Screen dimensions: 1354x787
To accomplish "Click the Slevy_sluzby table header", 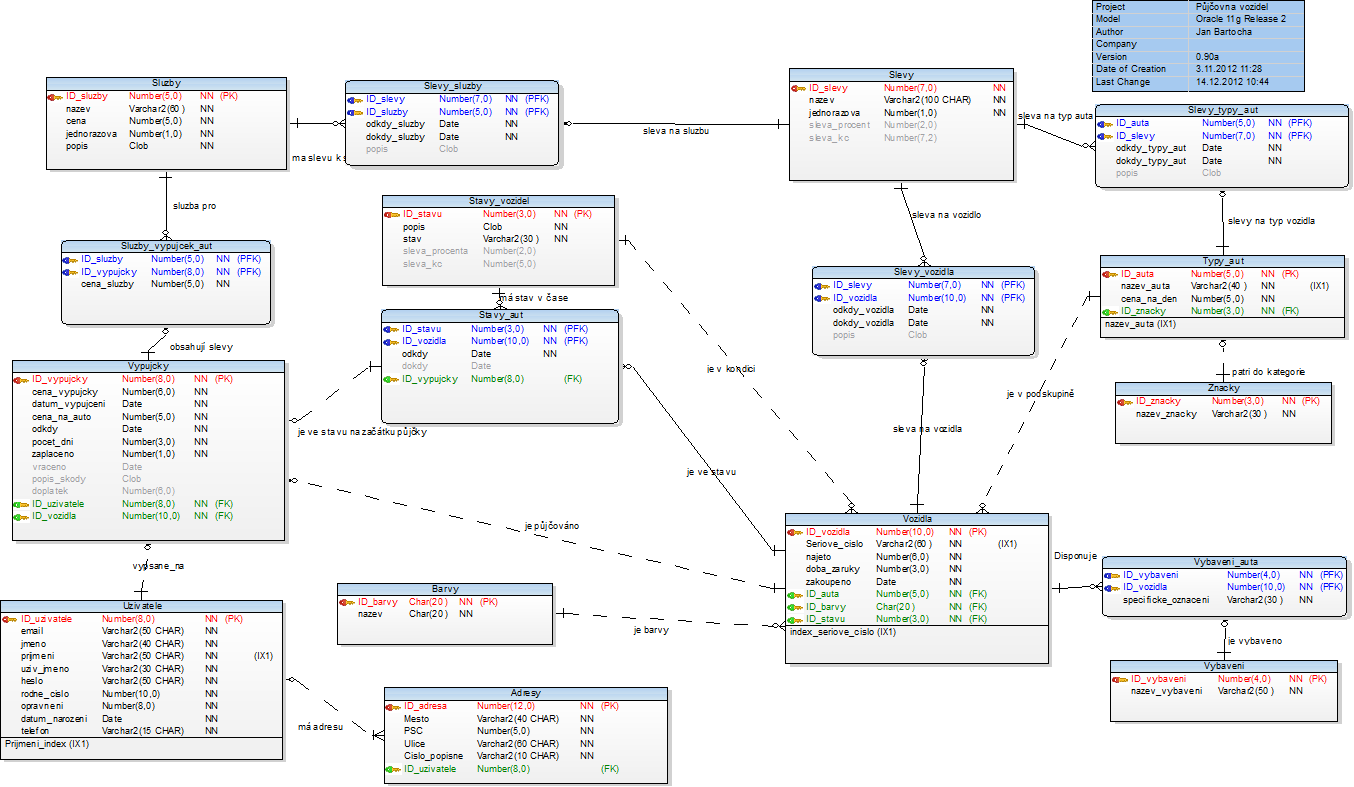I will coord(452,87).
